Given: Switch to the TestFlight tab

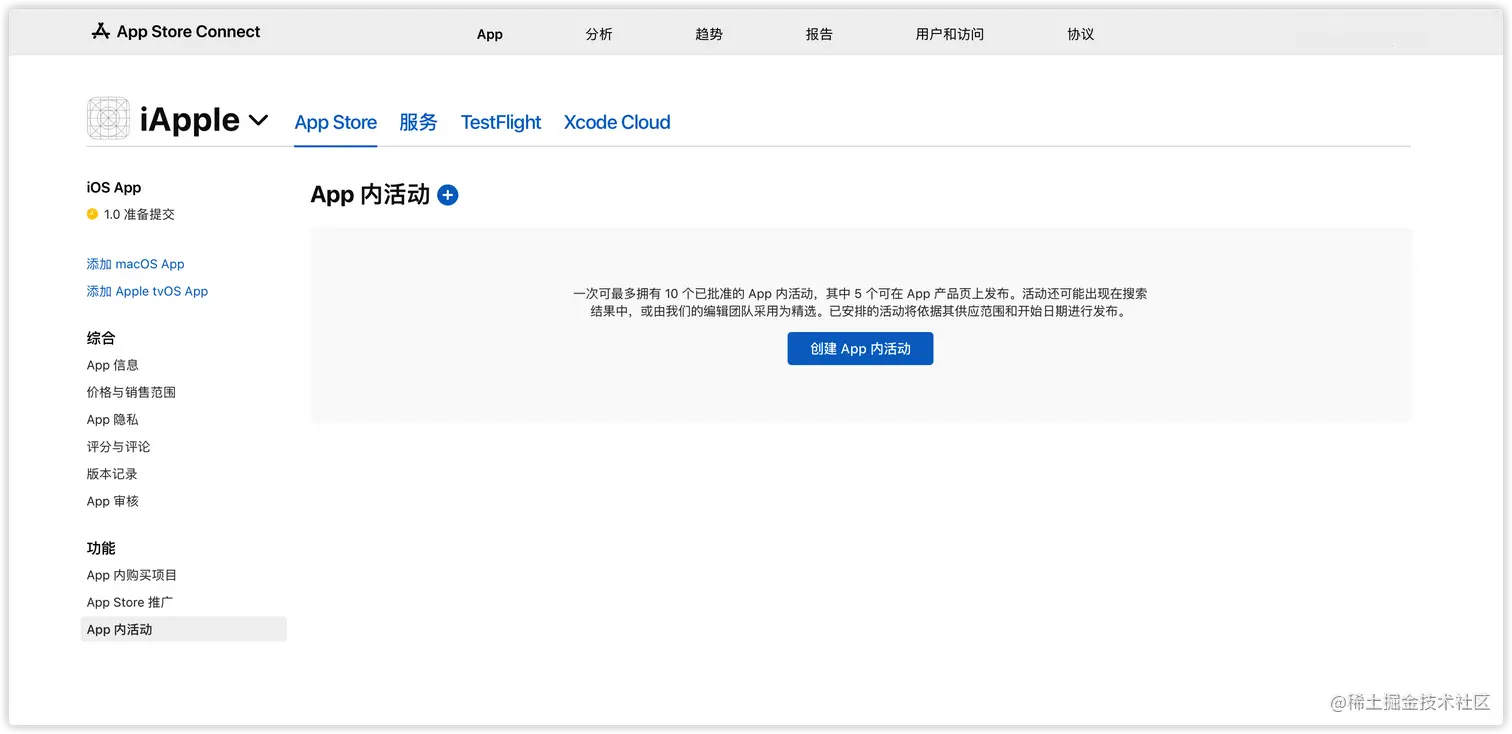Looking at the screenshot, I should point(501,123).
